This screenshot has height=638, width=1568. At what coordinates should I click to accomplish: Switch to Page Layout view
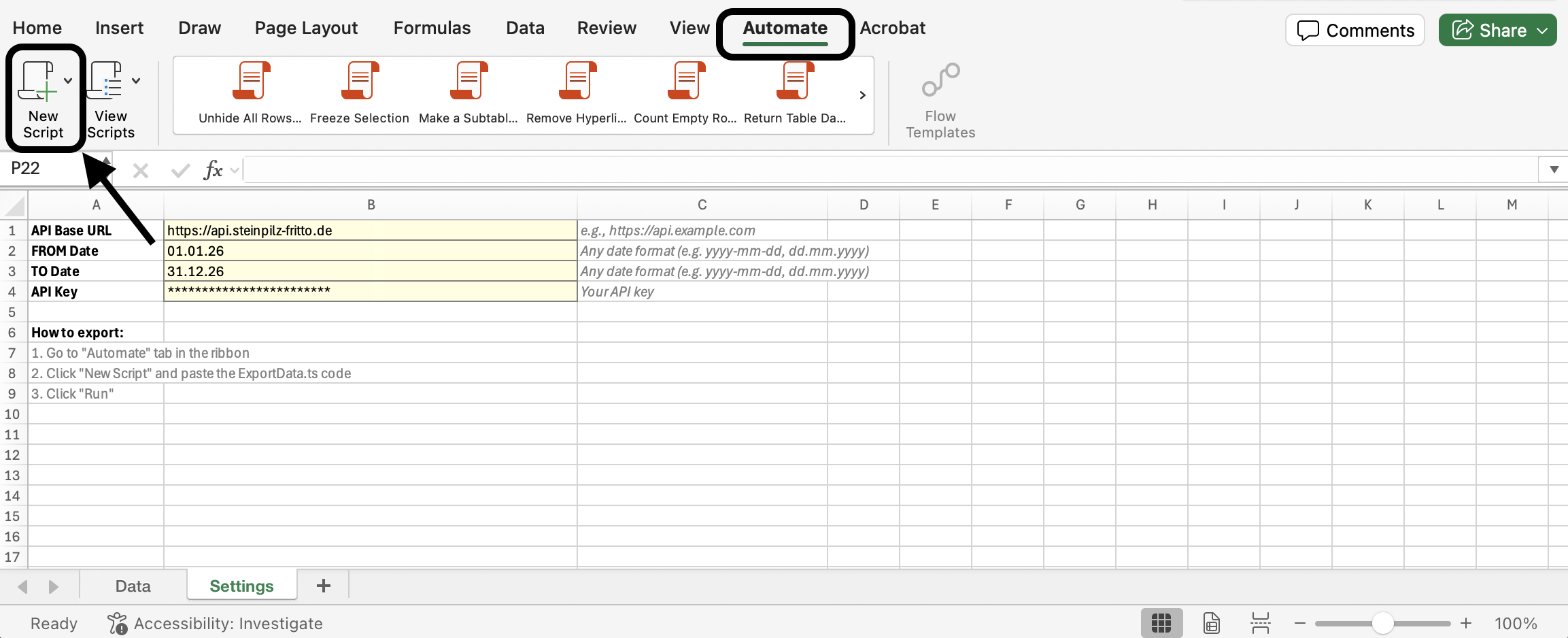click(x=1211, y=623)
